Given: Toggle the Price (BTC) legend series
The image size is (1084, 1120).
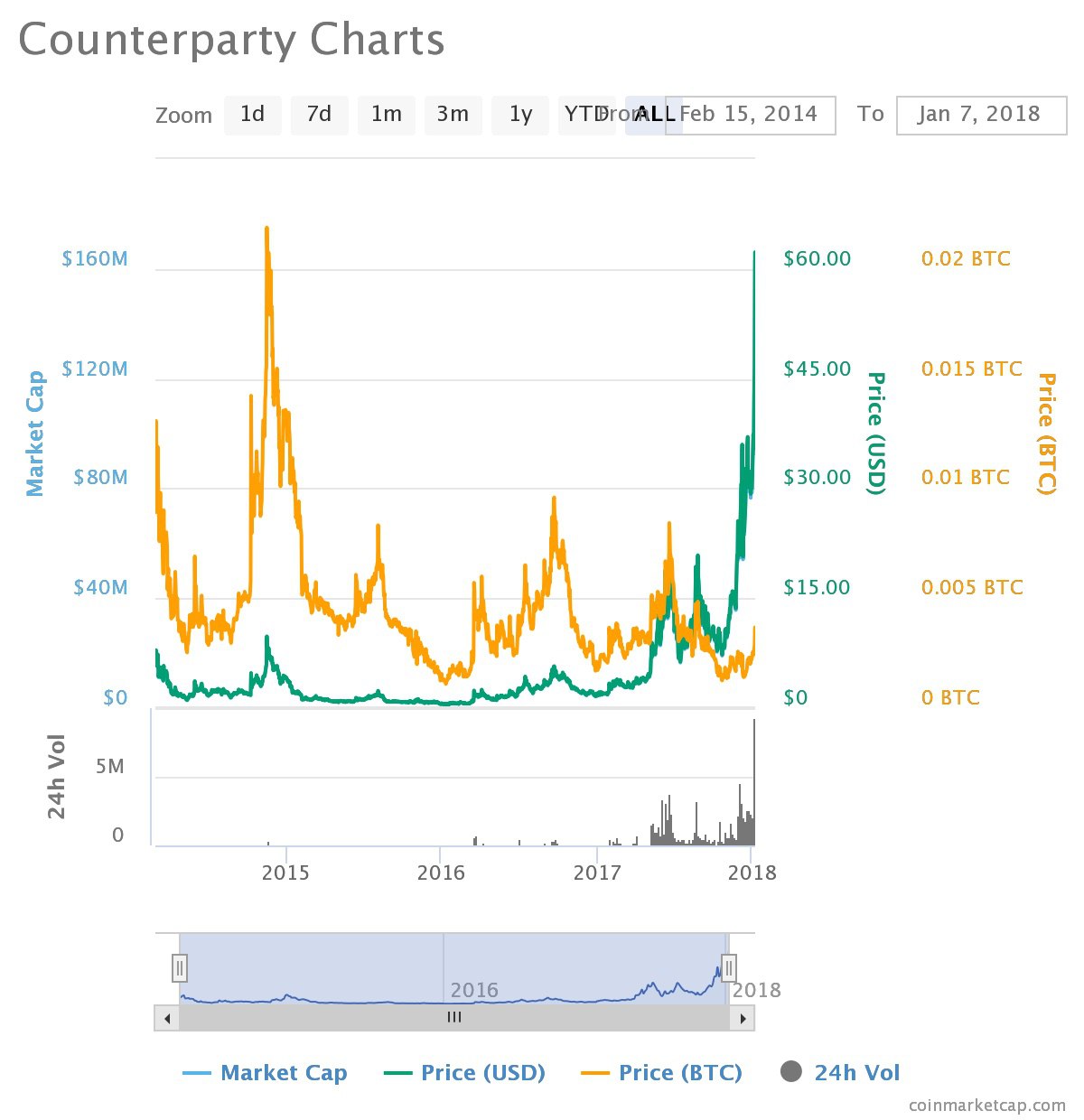Looking at the screenshot, I should click(662, 1073).
